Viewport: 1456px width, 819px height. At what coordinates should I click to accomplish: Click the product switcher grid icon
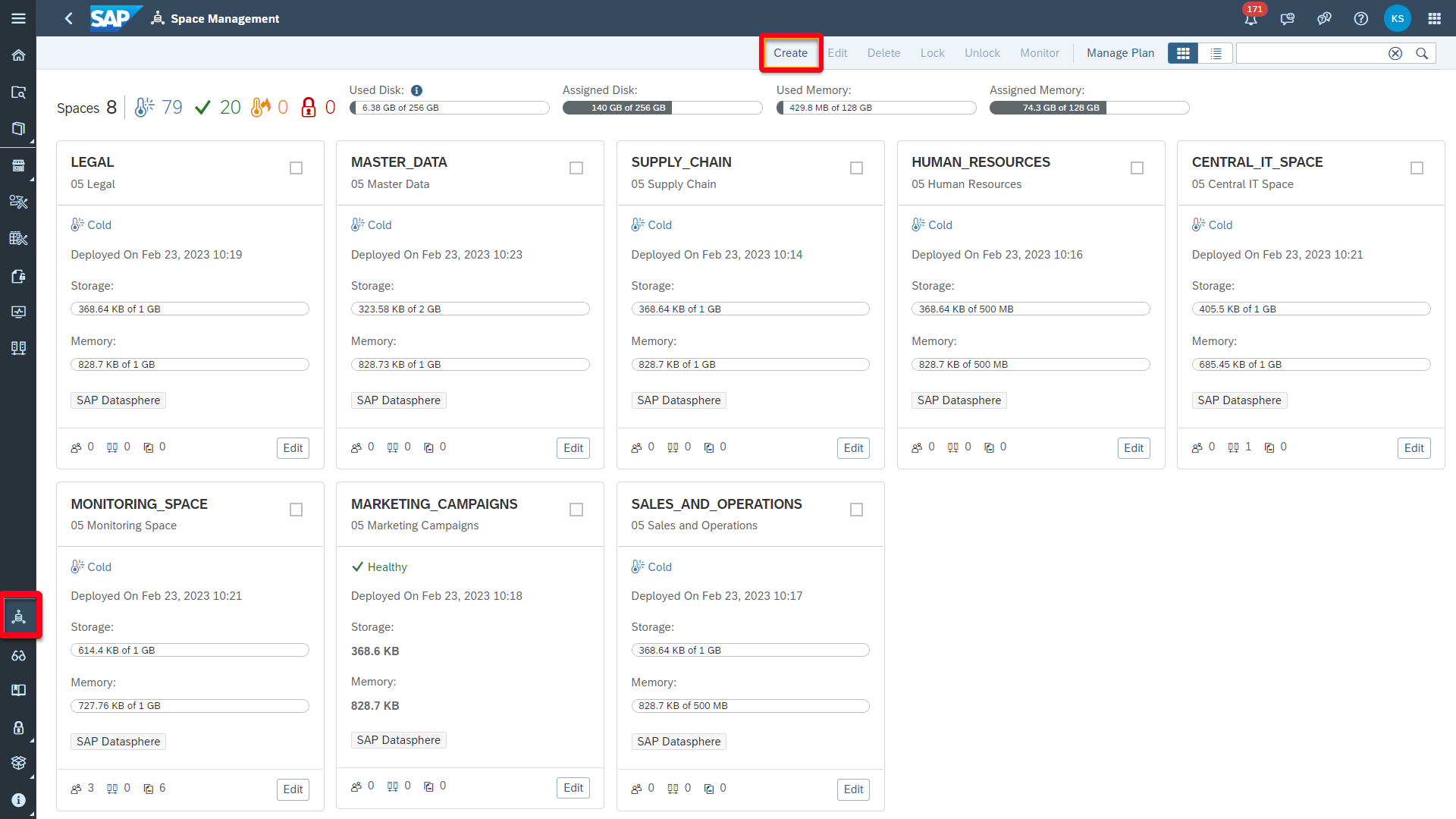[1434, 18]
